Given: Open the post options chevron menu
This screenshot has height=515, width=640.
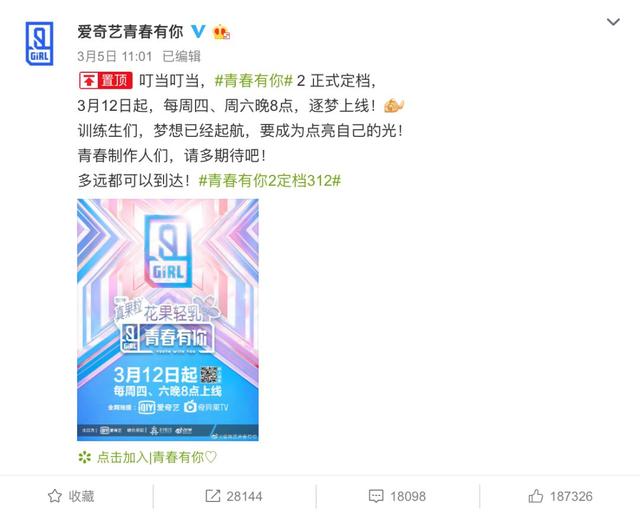Looking at the screenshot, I should point(613,22).
